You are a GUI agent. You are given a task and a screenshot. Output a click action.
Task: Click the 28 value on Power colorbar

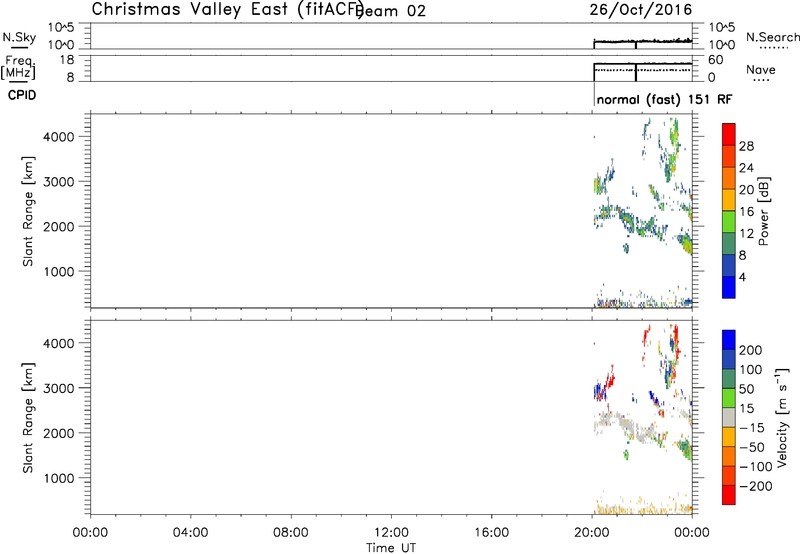tap(746, 146)
